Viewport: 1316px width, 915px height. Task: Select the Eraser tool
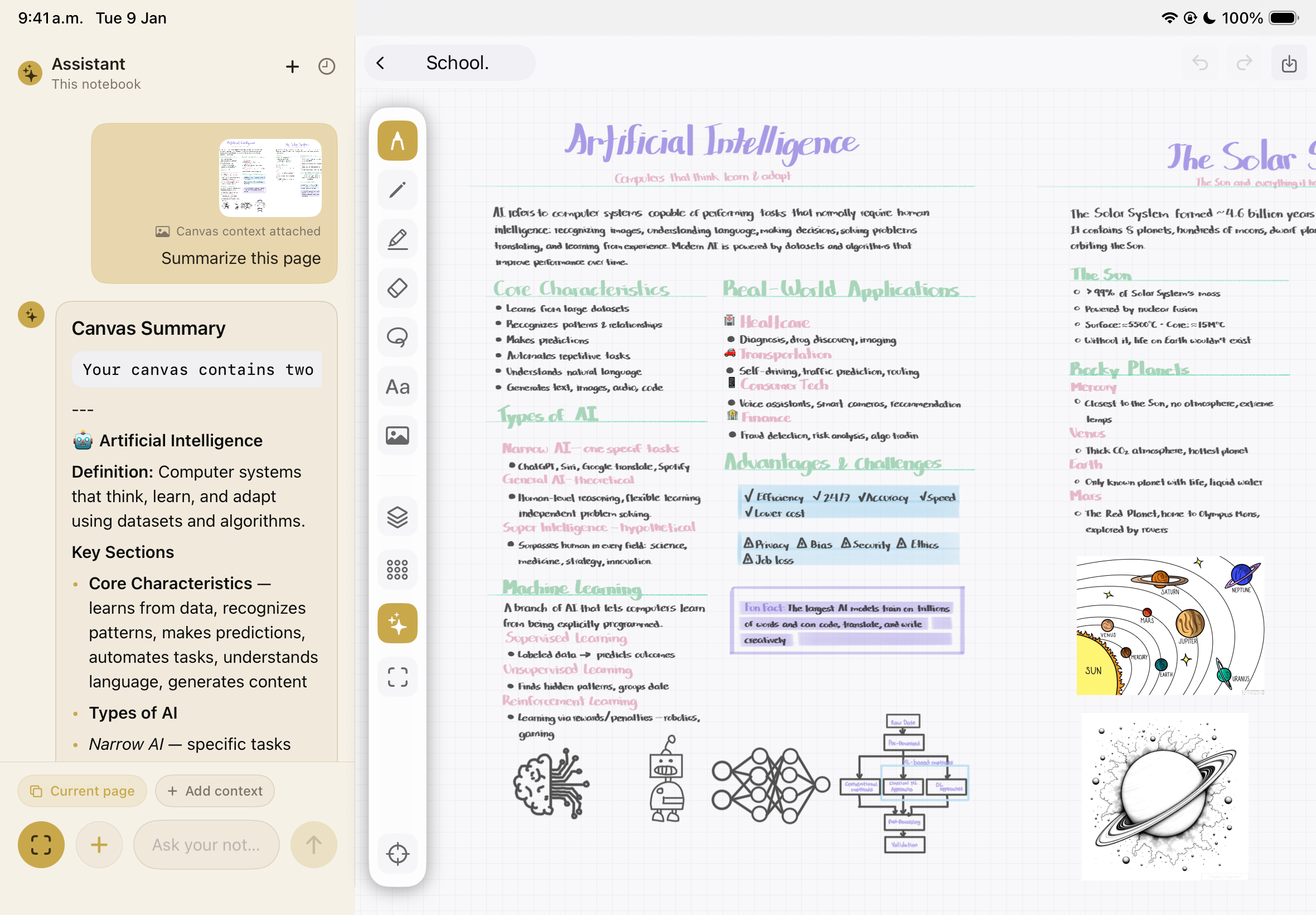coord(397,288)
